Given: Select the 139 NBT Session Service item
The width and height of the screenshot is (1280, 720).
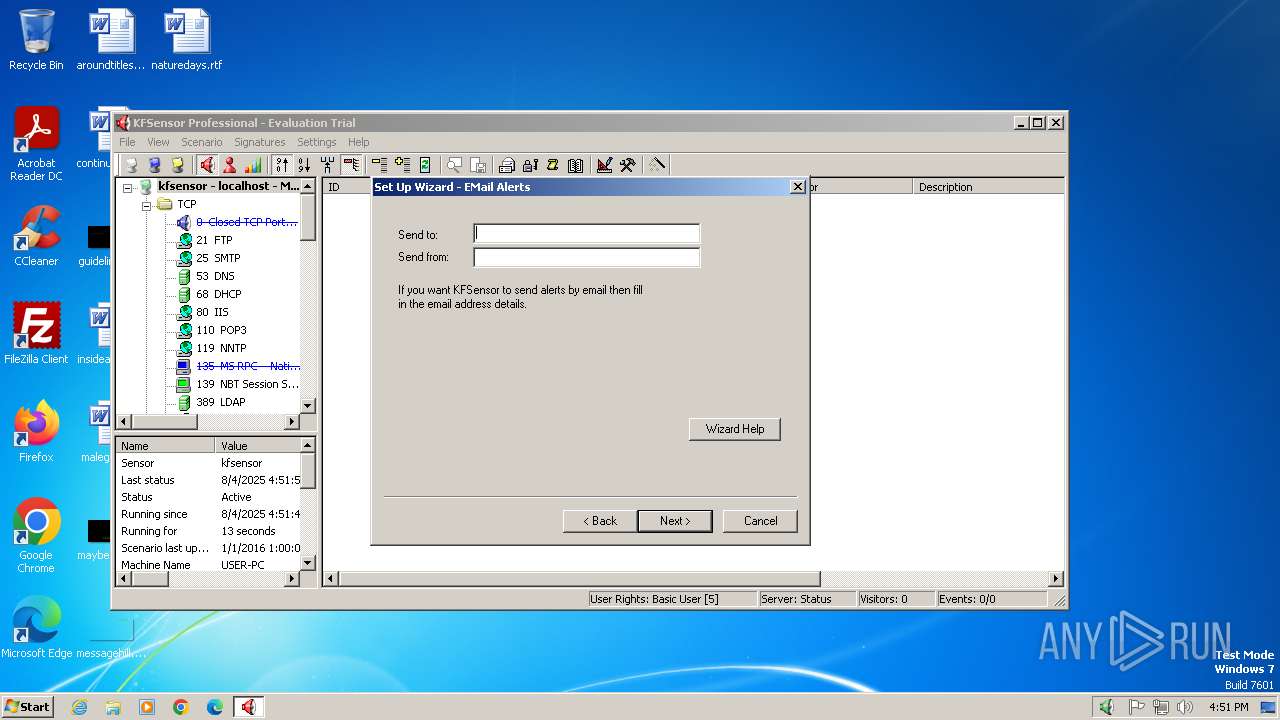Looking at the screenshot, I should (247, 384).
